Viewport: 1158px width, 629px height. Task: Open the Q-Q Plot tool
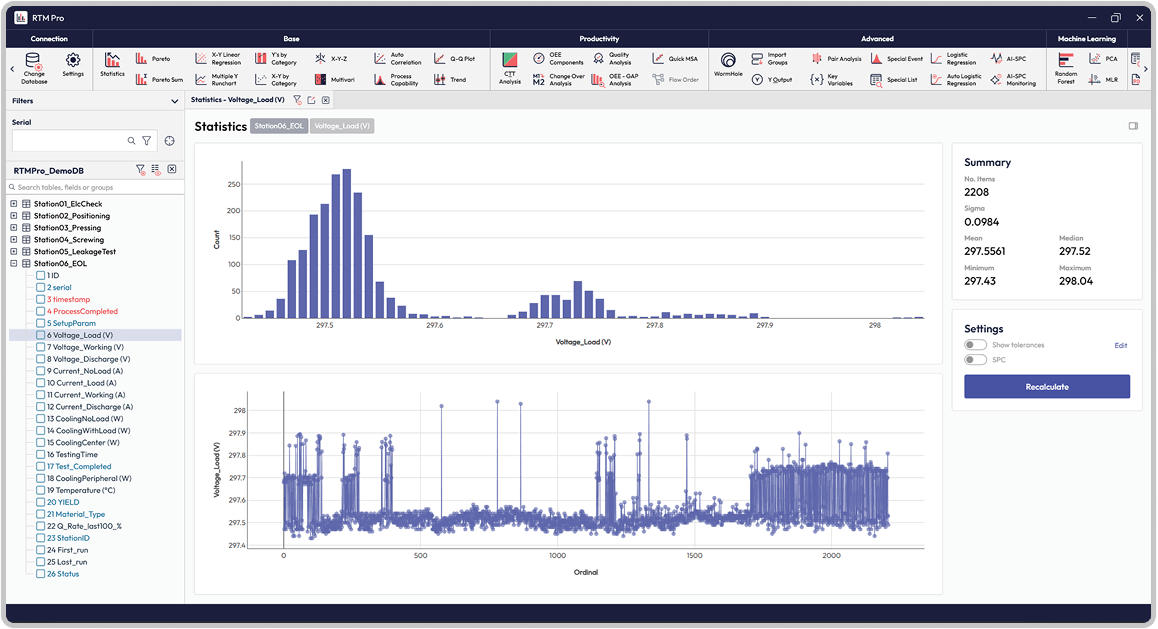(x=440, y=59)
